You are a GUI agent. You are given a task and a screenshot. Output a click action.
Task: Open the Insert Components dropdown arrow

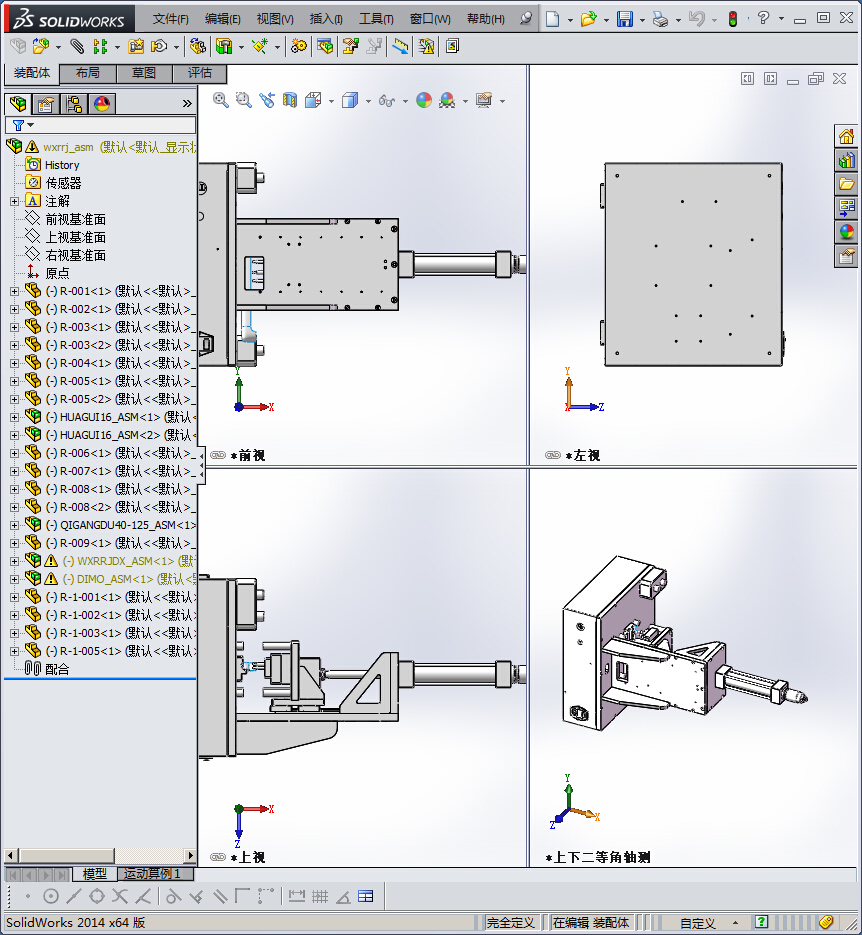pos(58,47)
